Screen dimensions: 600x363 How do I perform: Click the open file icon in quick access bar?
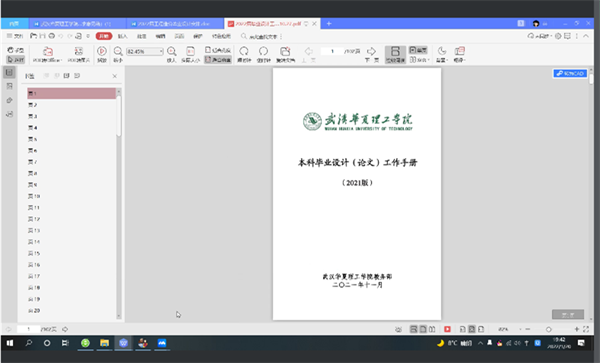tap(34, 36)
